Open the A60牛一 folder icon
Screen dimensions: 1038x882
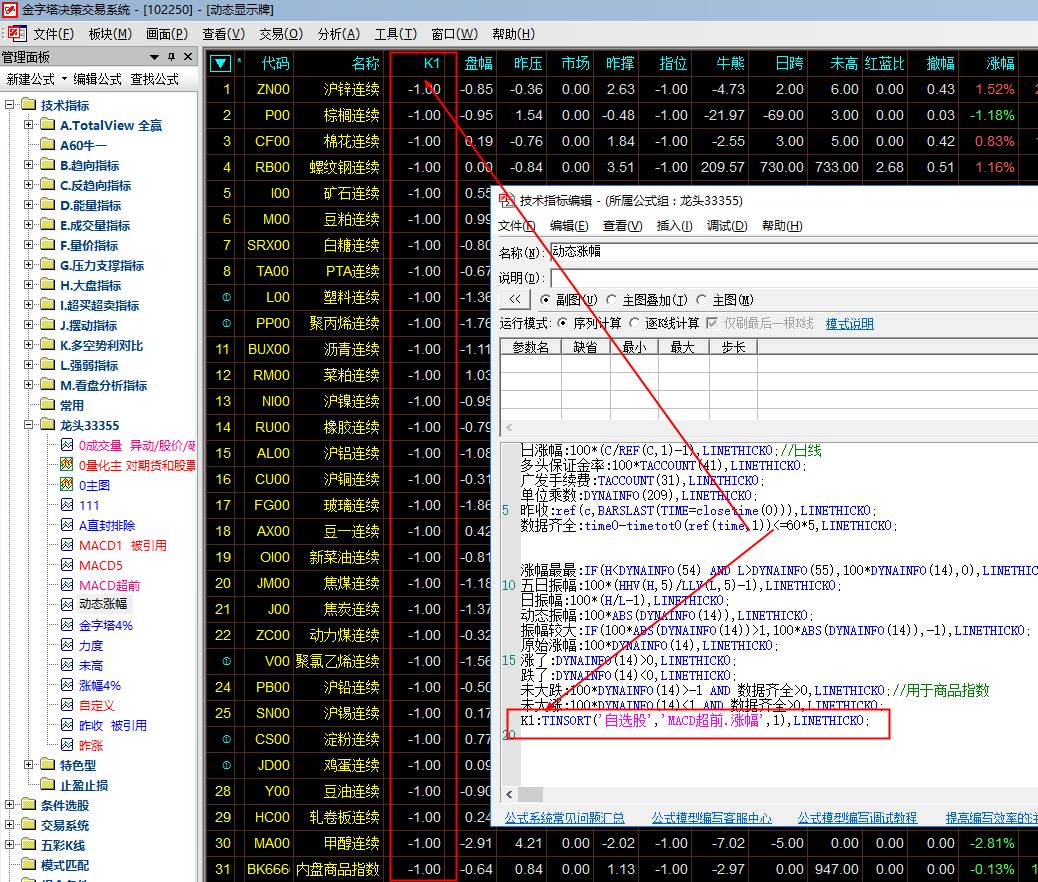pyautogui.click(x=47, y=144)
